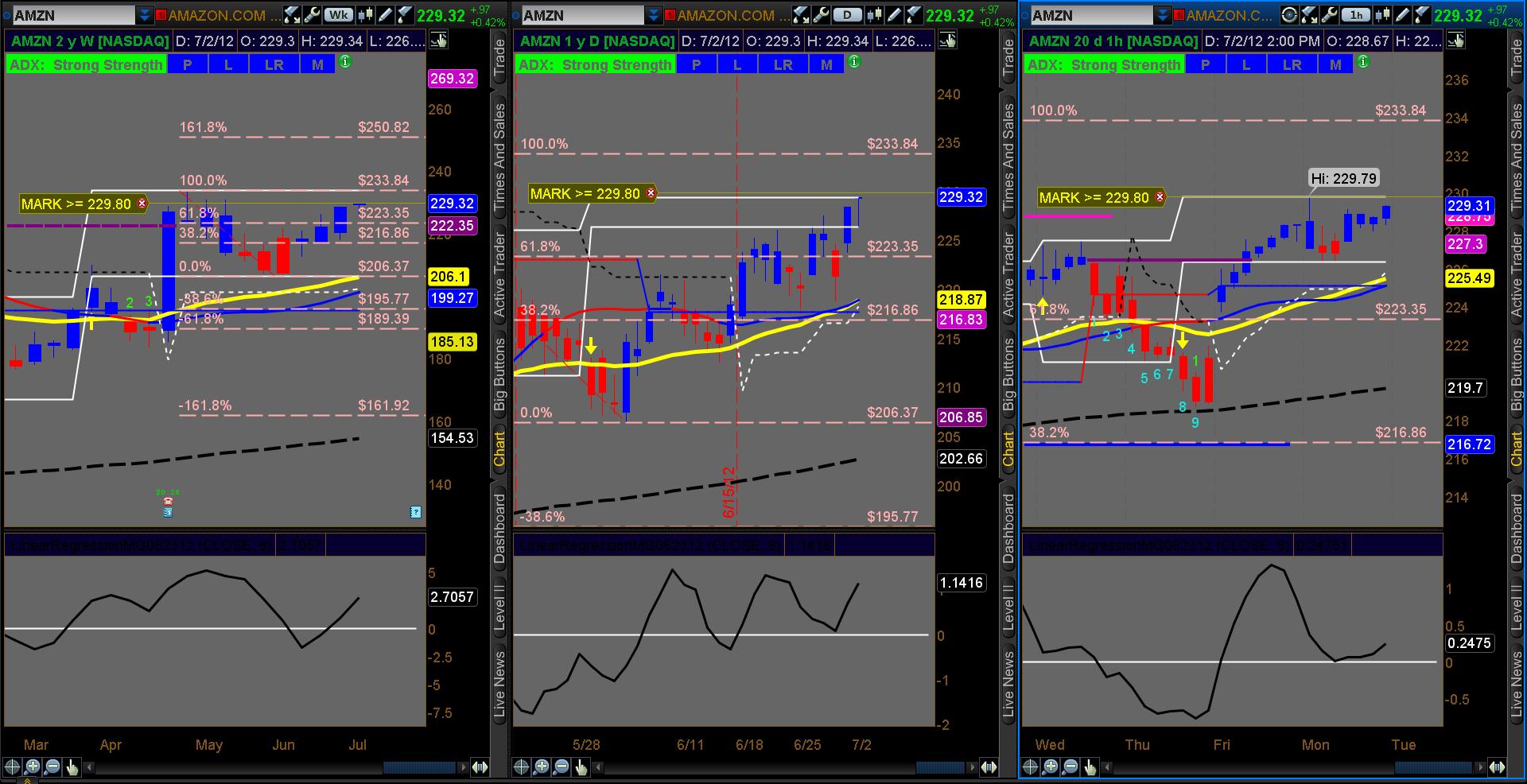Select pan hand tool under daily chart

(581, 767)
